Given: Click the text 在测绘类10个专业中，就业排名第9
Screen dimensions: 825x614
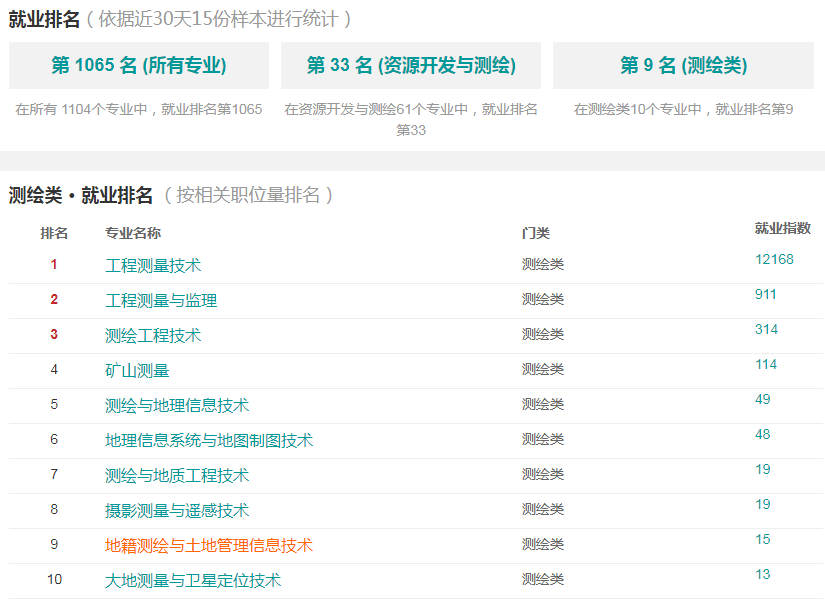Looking at the screenshot, I should tap(683, 109).
